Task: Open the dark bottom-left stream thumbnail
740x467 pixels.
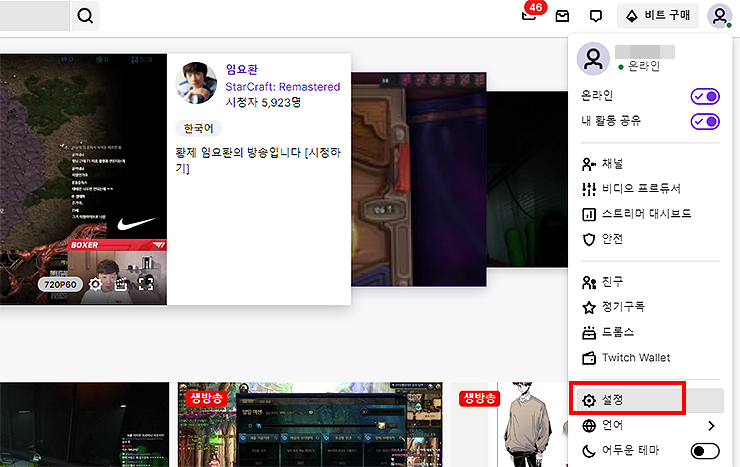Action: [x=84, y=425]
